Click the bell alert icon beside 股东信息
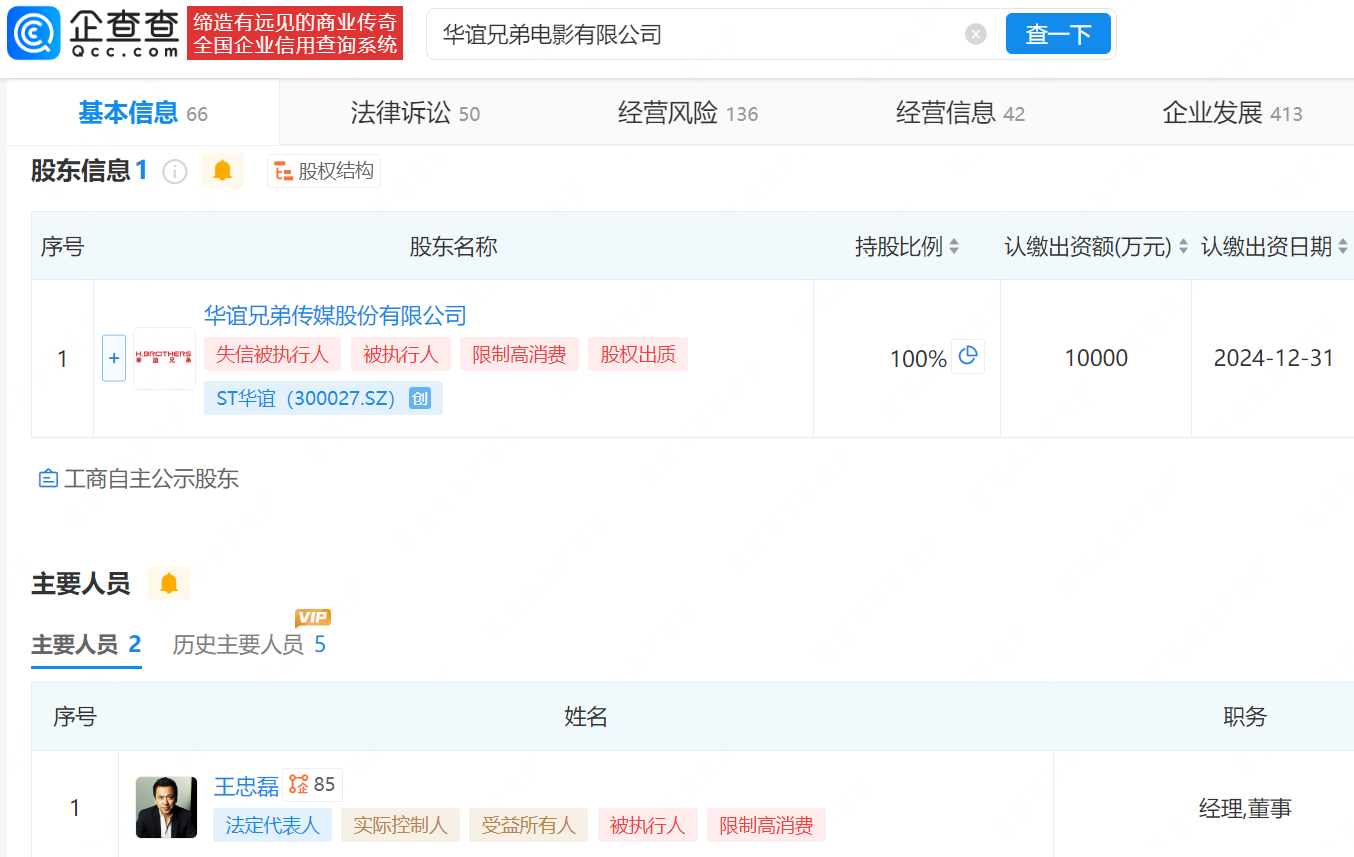Viewport: 1354px width, 857px height. pyautogui.click(x=223, y=171)
